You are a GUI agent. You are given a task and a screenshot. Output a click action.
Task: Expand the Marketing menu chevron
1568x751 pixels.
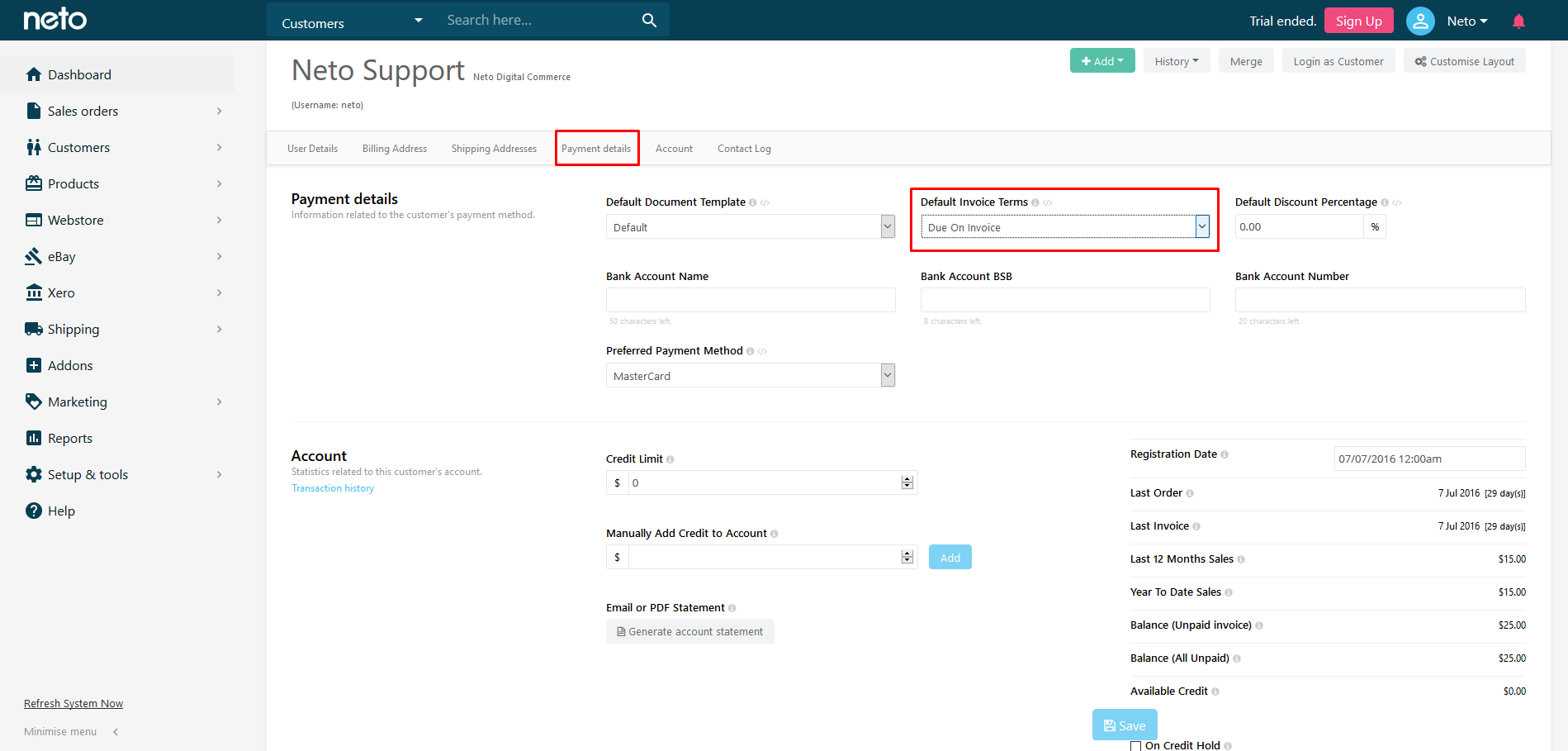click(x=219, y=402)
